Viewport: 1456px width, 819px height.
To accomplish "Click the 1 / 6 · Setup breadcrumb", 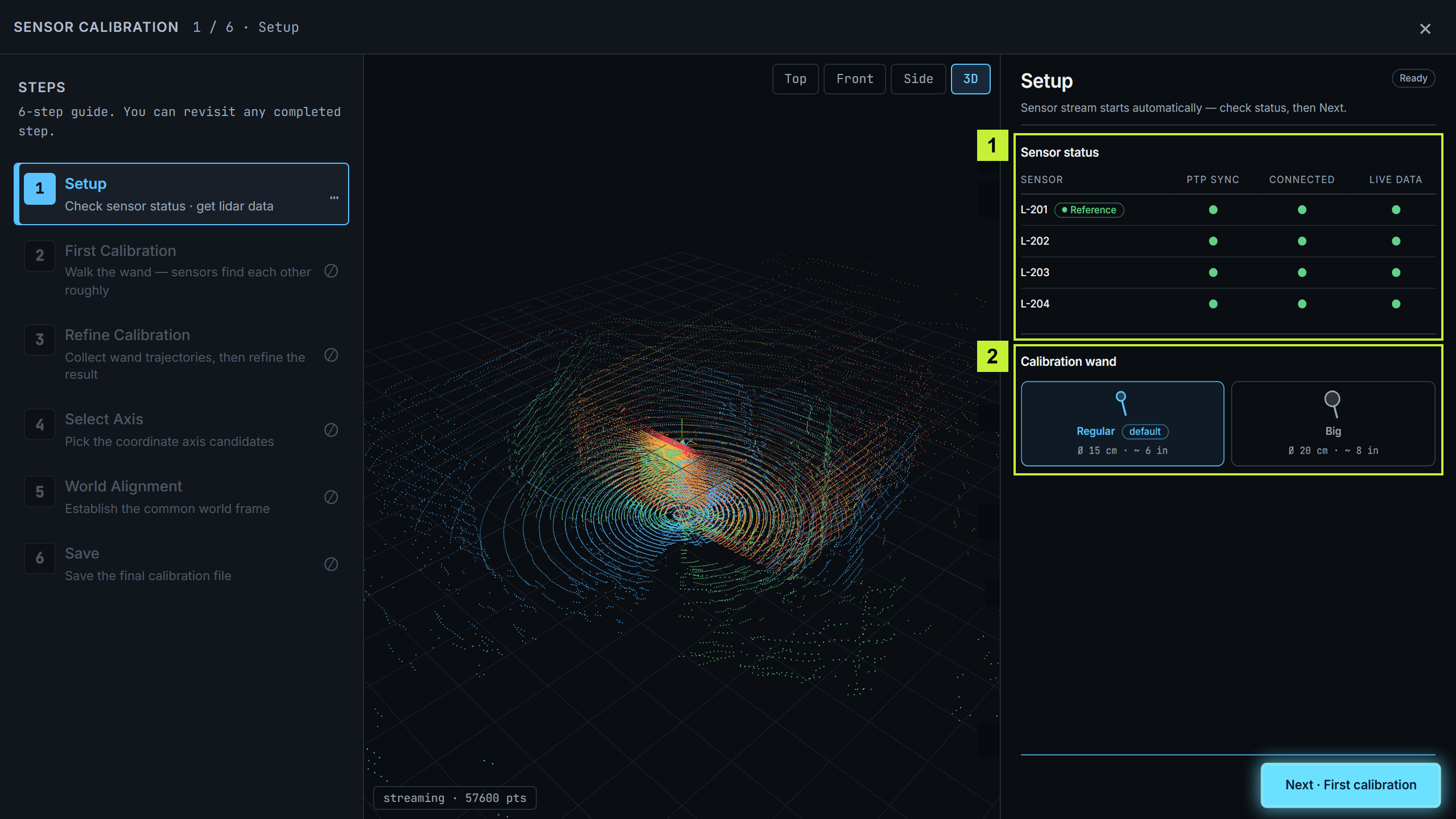I will pyautogui.click(x=246, y=27).
